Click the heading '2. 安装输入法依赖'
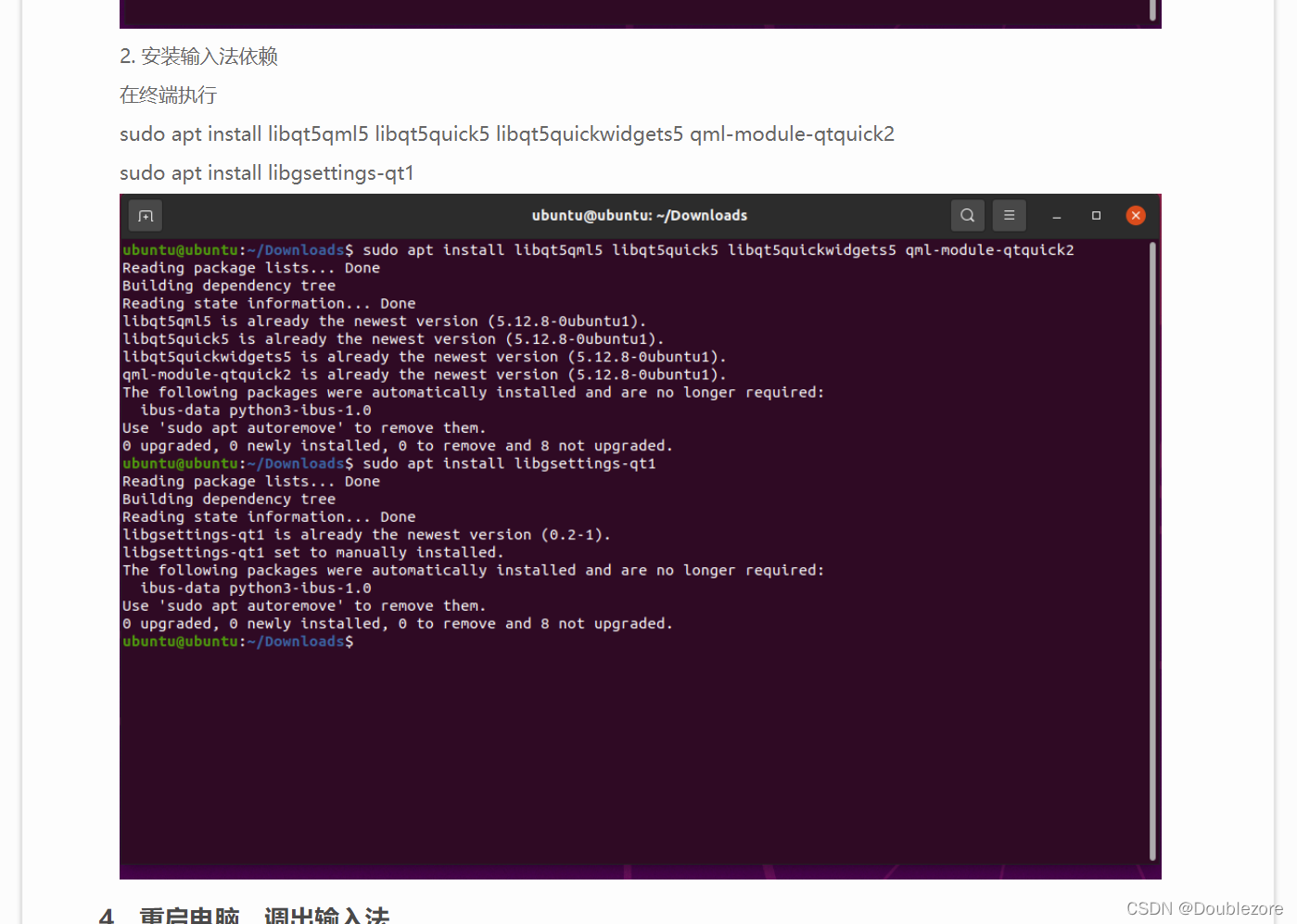 198,57
